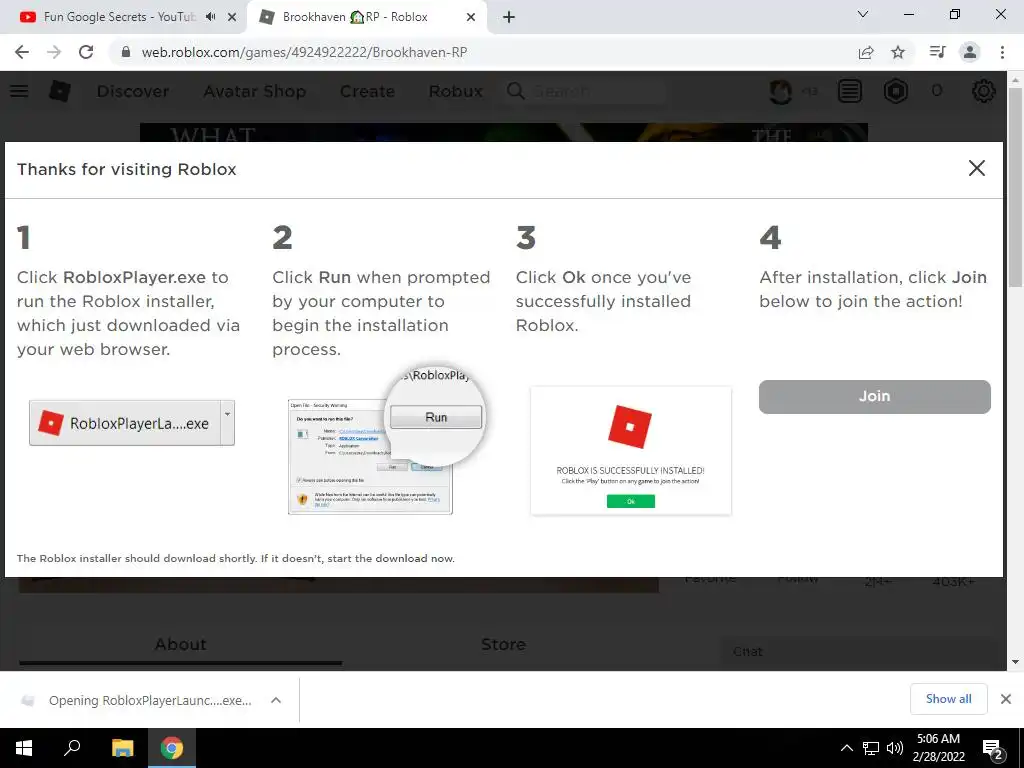Click the Roblox logo icon
Viewport: 1024px width, 768px height.
click(59, 91)
